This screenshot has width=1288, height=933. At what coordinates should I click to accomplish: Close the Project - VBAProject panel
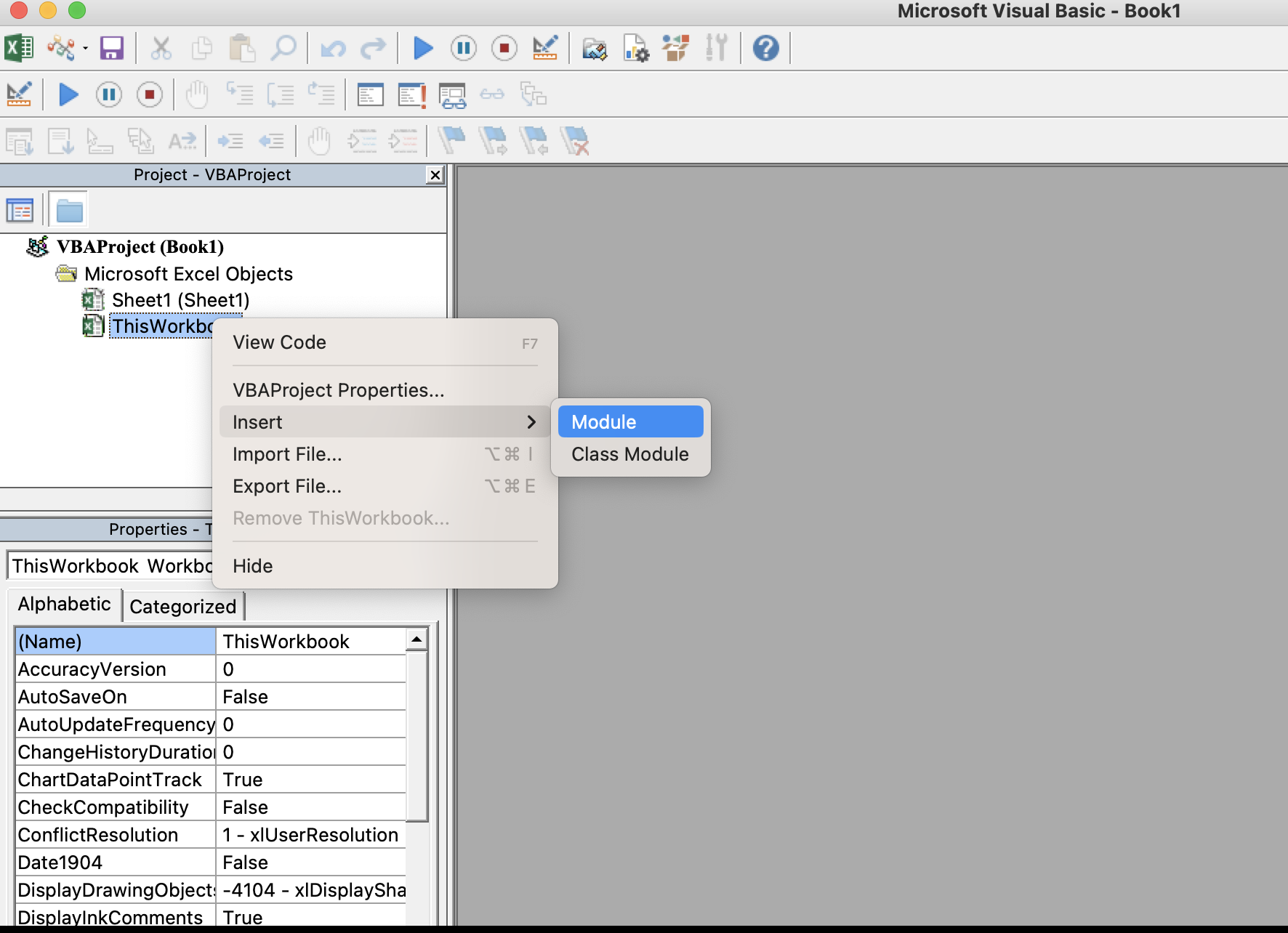(435, 175)
